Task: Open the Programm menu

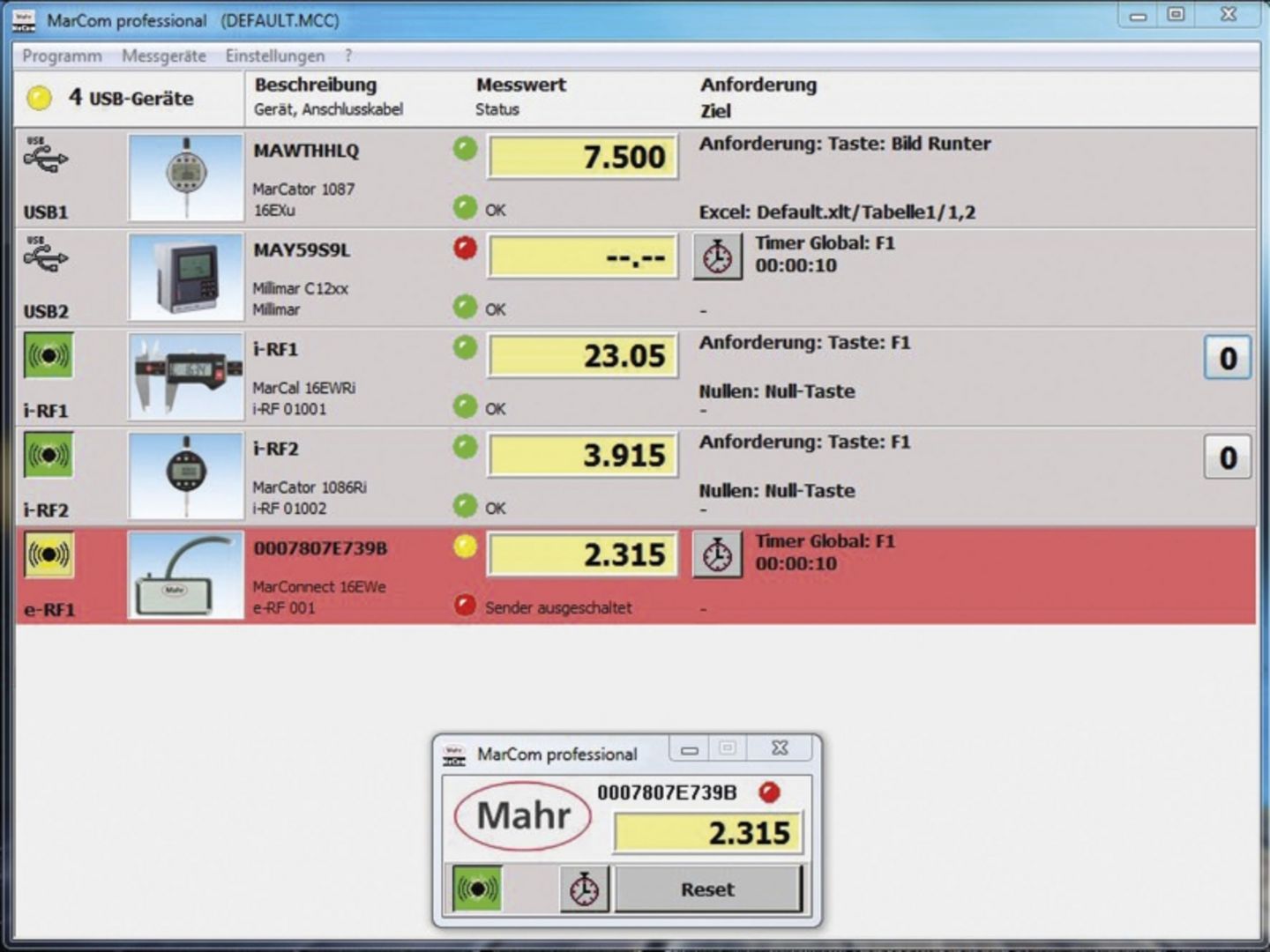Action: point(62,56)
